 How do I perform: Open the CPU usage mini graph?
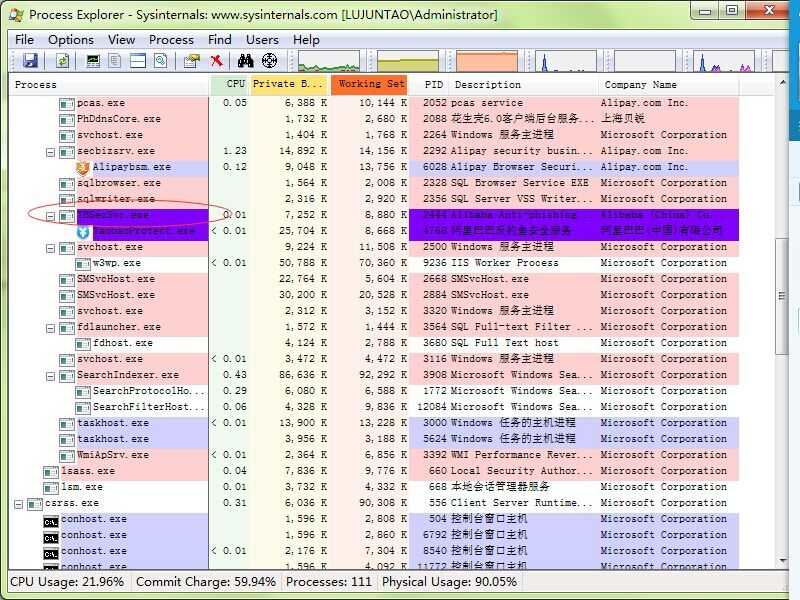coord(329,61)
